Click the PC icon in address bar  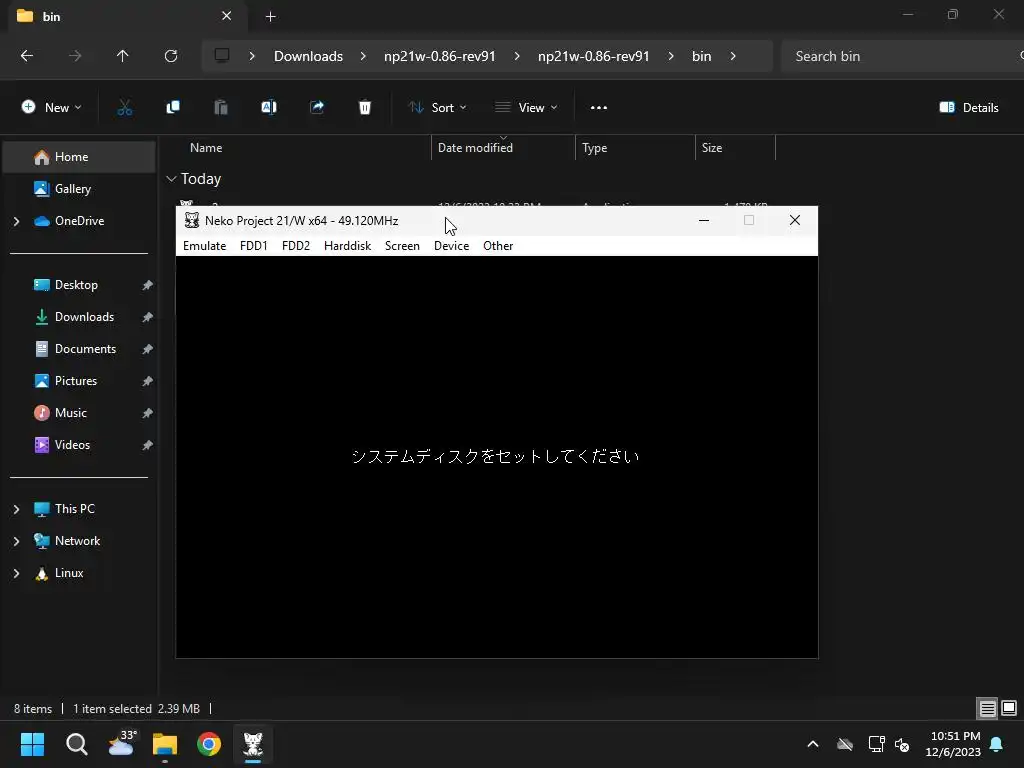point(222,56)
